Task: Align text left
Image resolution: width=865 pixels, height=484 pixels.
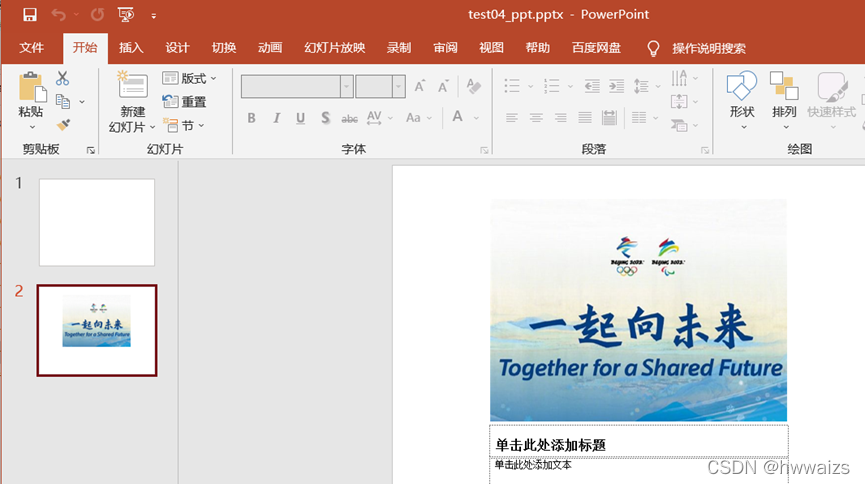Action: click(512, 118)
